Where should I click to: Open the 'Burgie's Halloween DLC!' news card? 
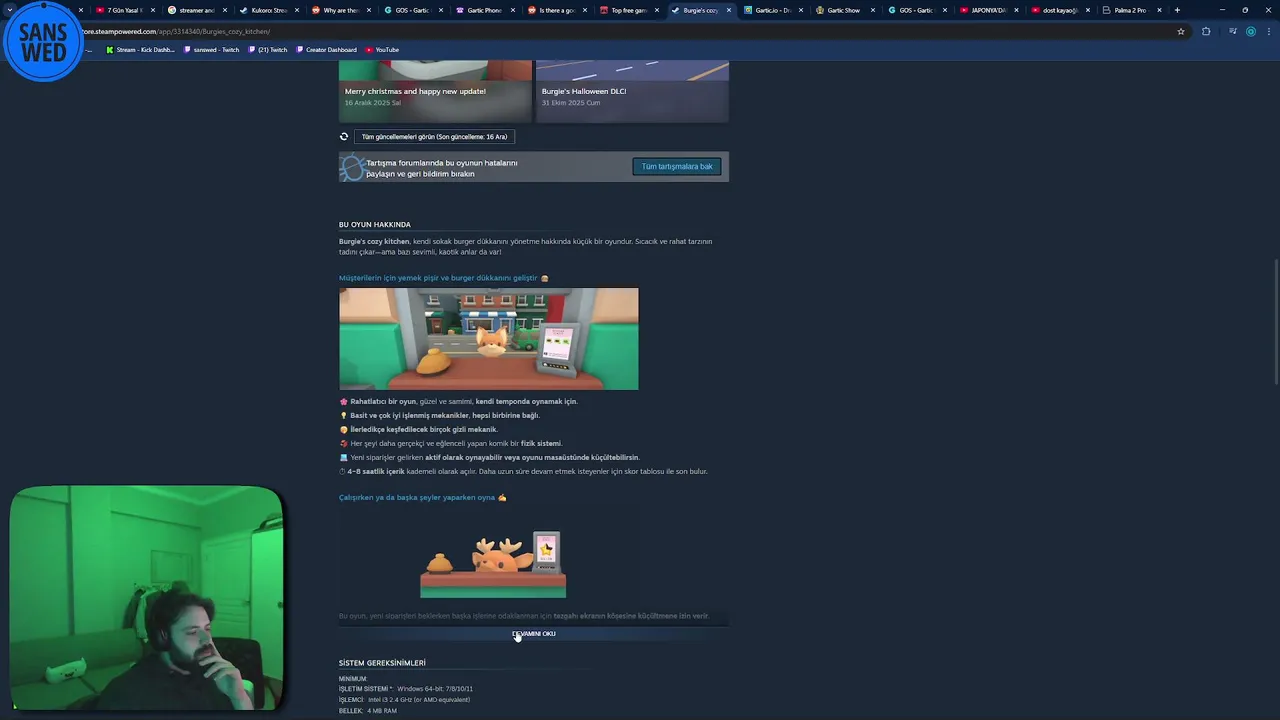pyautogui.click(x=632, y=91)
